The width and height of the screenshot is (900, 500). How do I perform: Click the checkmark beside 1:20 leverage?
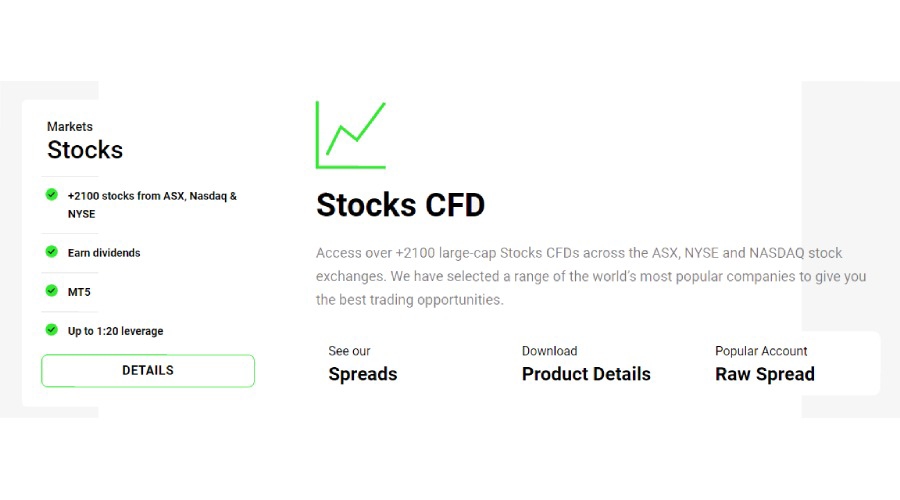tap(52, 329)
